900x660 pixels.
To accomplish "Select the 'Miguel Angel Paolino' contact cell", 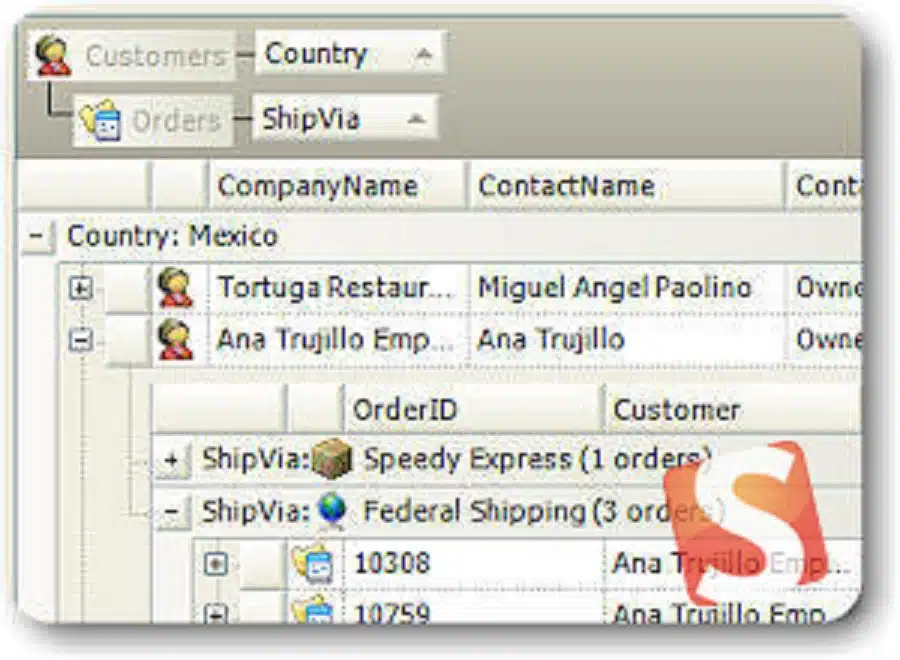I will (626, 288).
